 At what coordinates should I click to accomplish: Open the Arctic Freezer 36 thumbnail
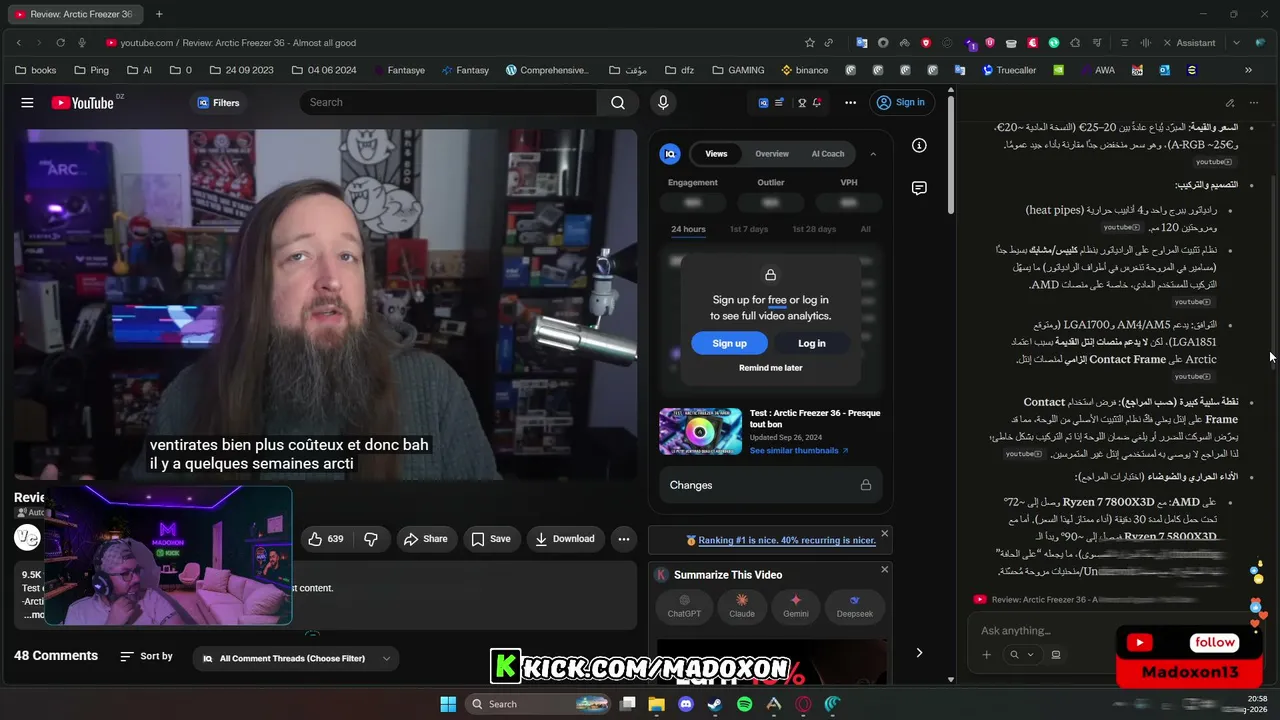pyautogui.click(x=700, y=431)
